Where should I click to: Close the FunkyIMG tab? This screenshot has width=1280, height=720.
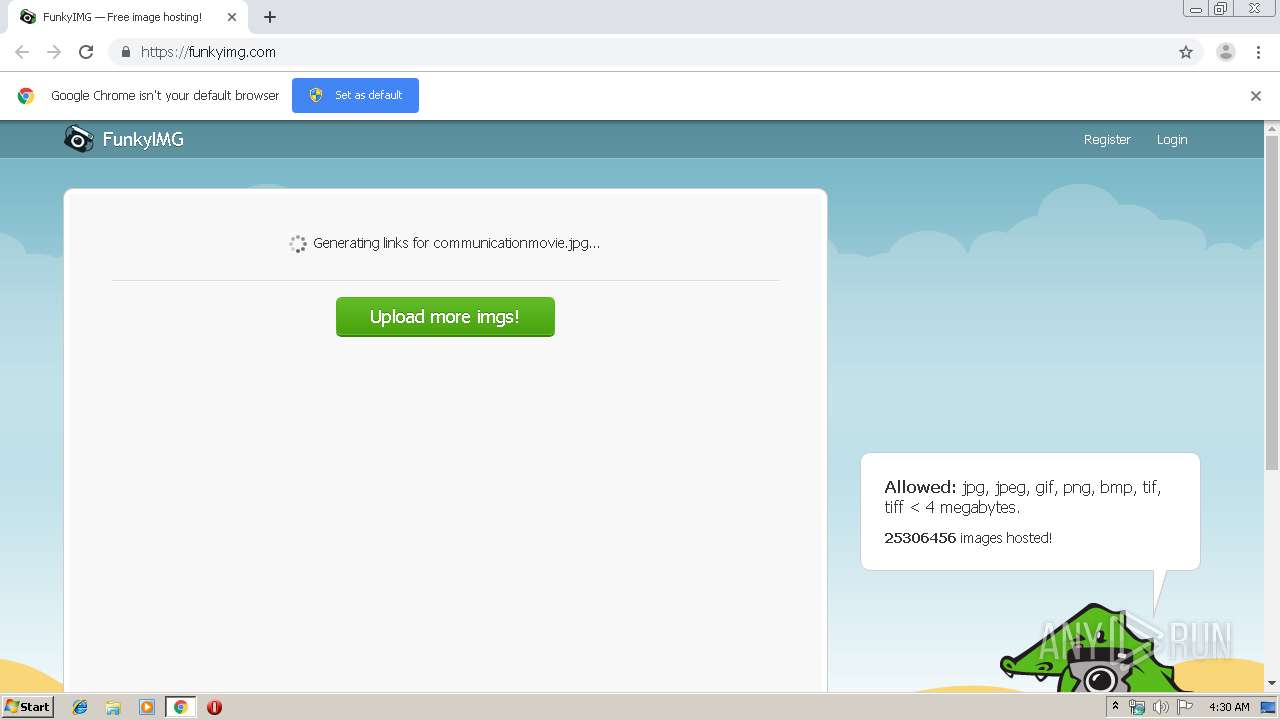pos(231,17)
